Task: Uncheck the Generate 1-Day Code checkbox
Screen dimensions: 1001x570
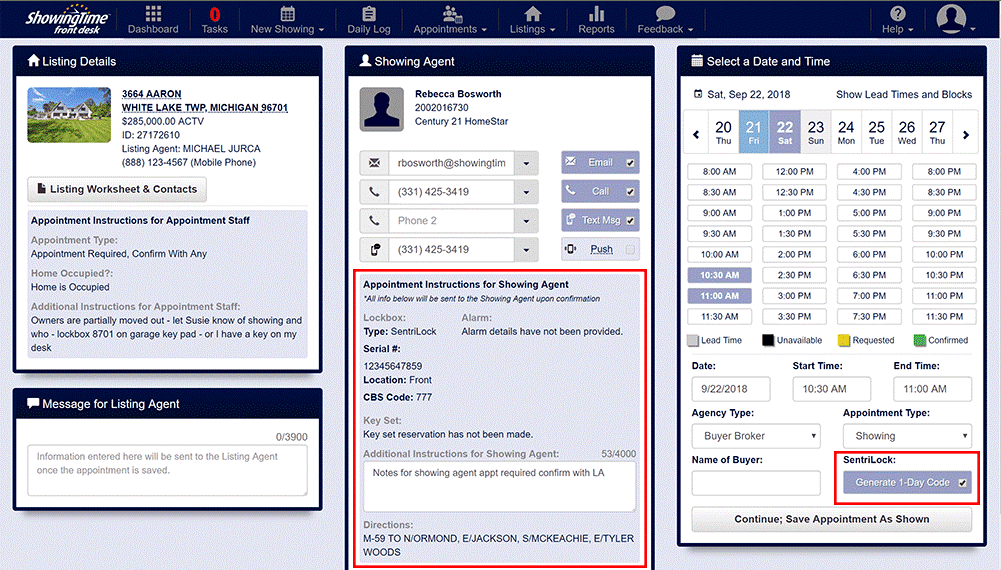Action: click(962, 483)
